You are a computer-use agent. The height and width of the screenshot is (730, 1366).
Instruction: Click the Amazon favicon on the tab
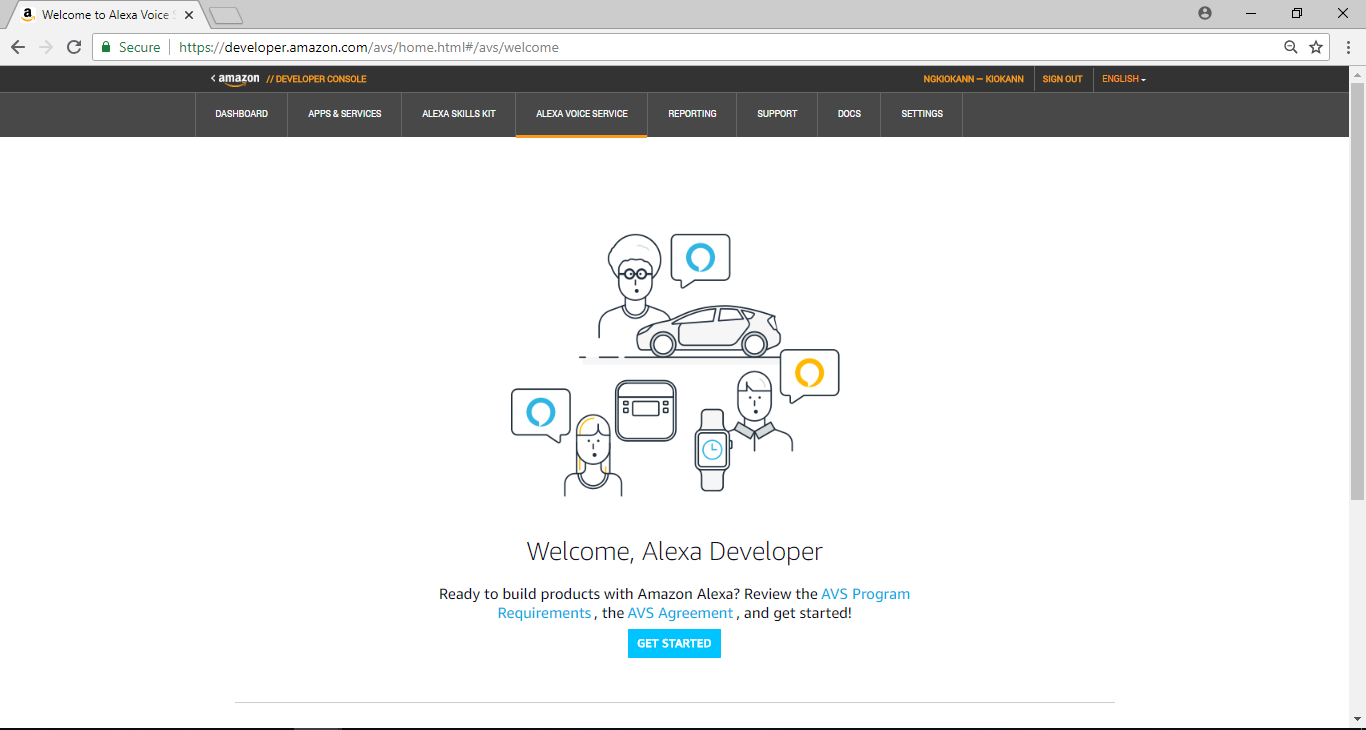[28, 15]
